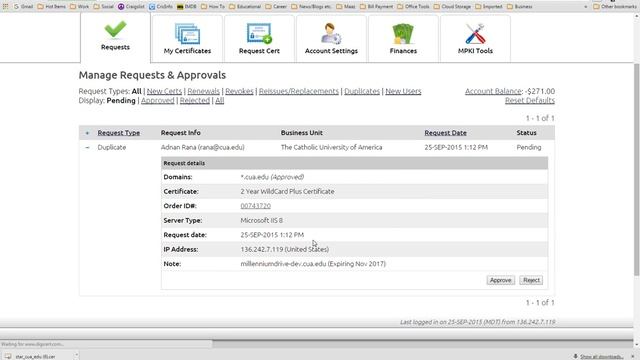640x360 pixels.
Task: Sort table by Request Date
Action: click(x=445, y=133)
